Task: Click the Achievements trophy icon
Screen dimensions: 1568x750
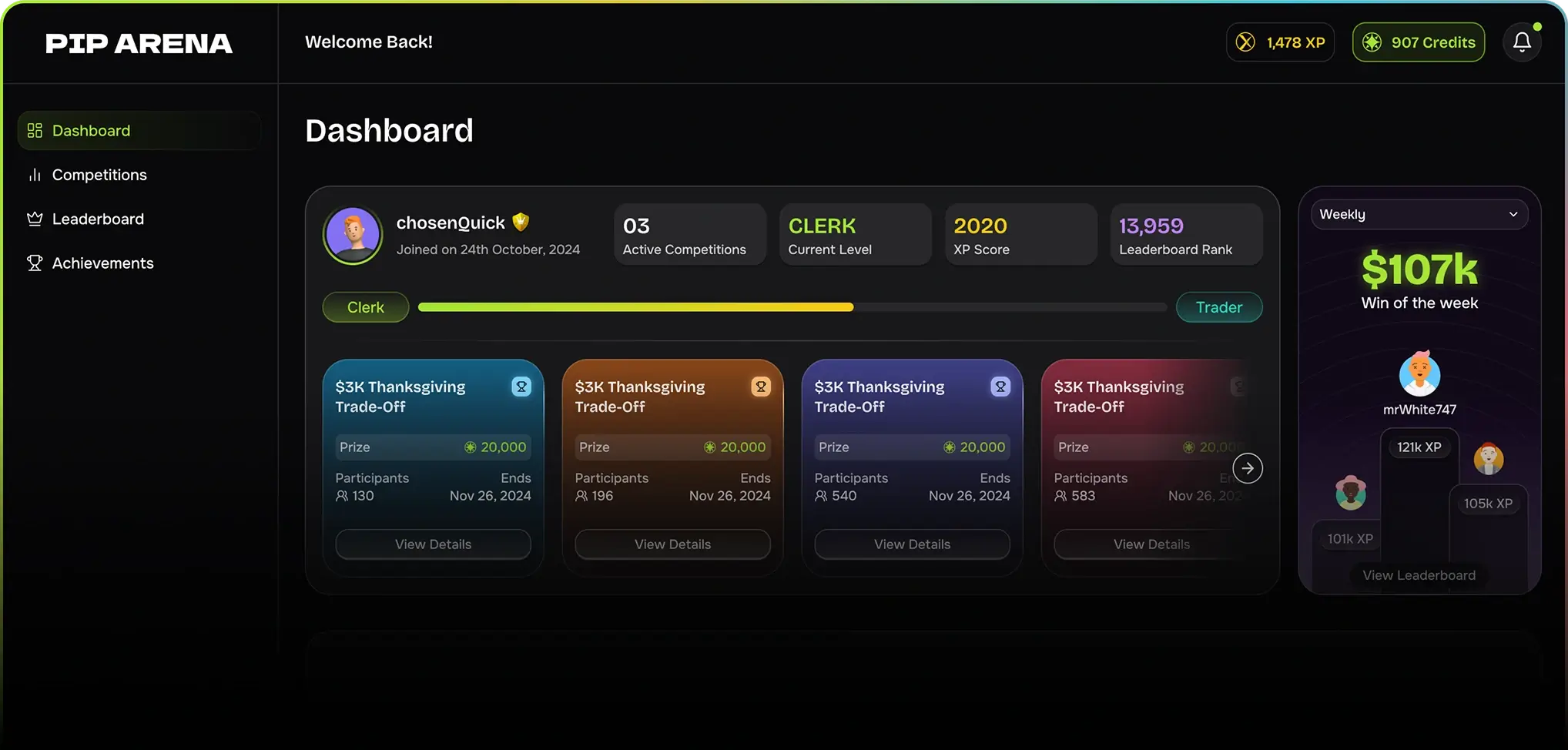Action: pos(35,263)
